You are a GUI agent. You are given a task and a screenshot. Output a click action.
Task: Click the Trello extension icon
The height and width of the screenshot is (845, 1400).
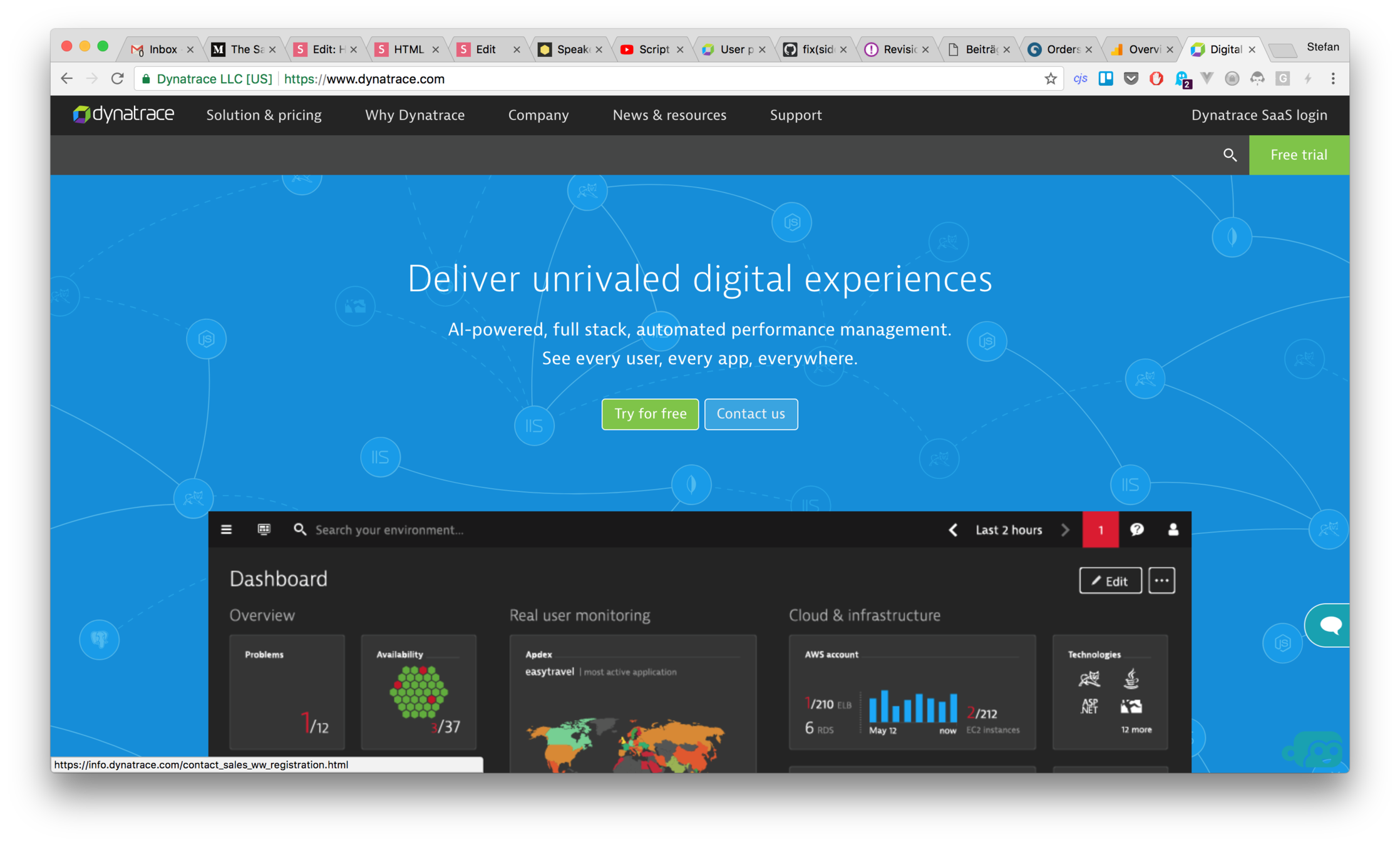point(1106,79)
